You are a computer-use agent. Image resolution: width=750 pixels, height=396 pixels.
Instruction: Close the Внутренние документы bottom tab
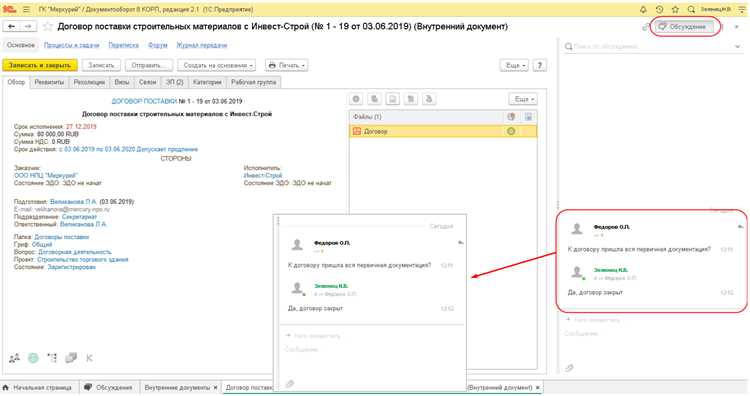click(215, 387)
